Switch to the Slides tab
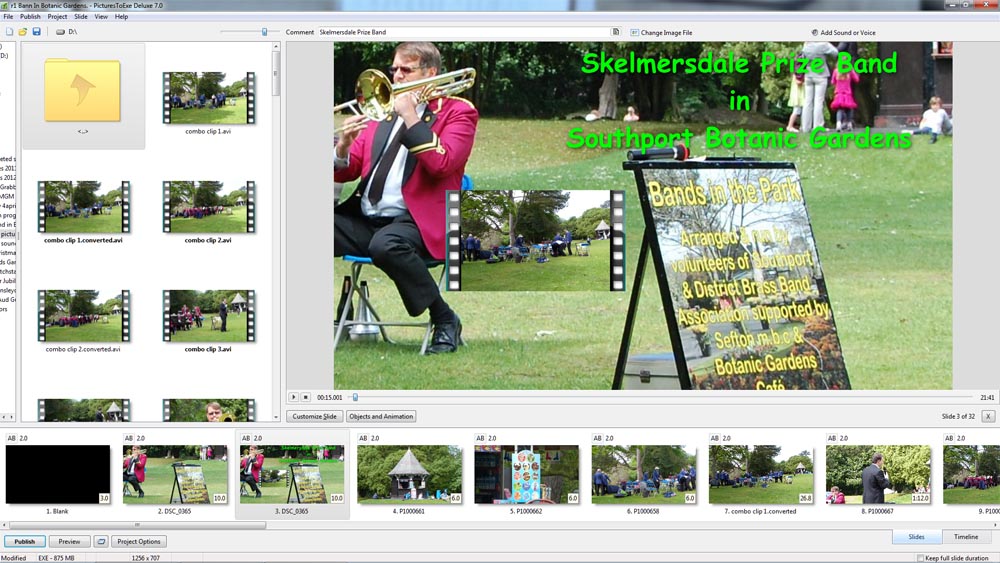The image size is (1000, 563). pyautogui.click(x=916, y=537)
